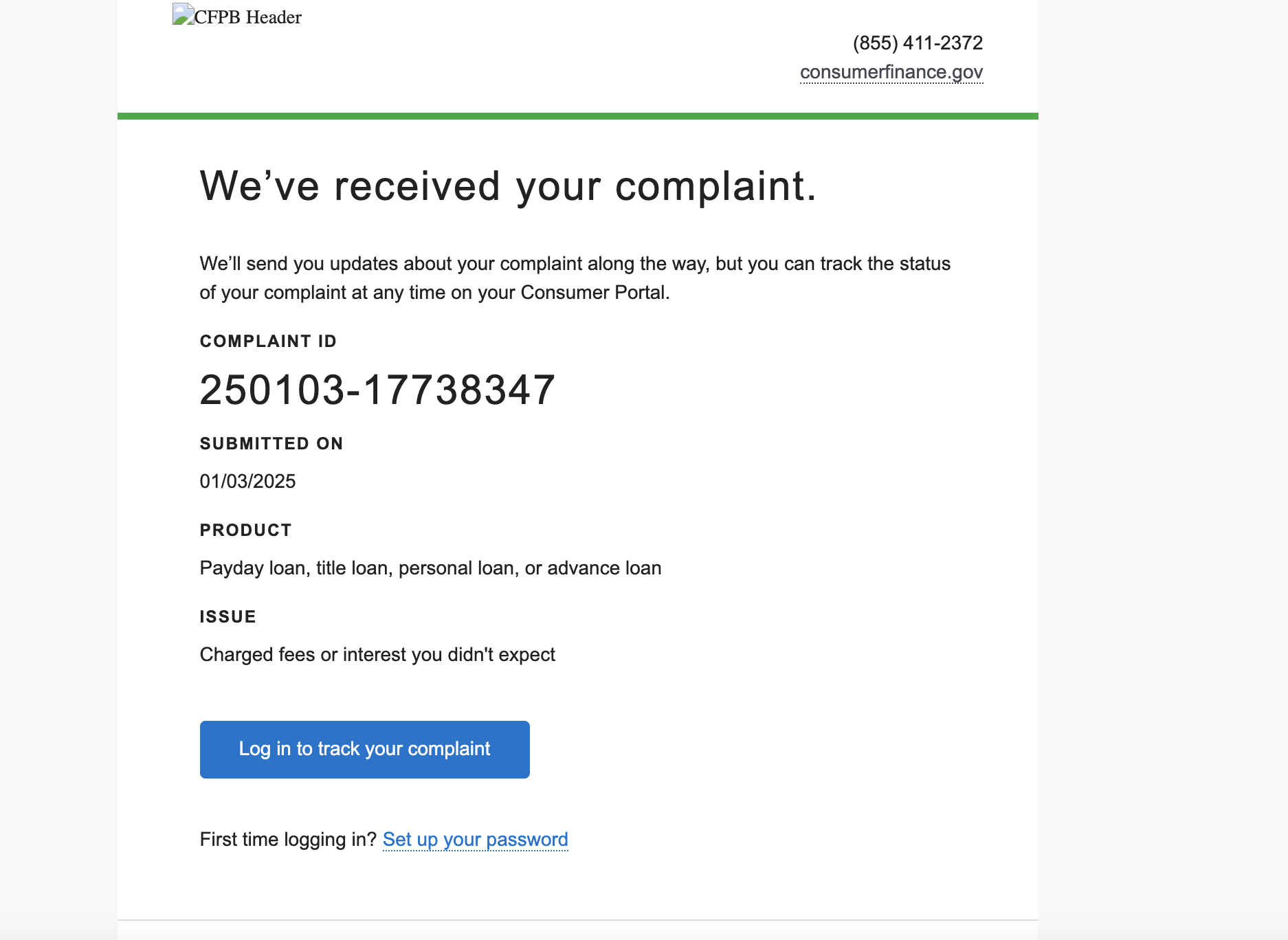This screenshot has height=940, width=1288.
Task: Click the "We've received your complaint." heading
Action: [508, 186]
